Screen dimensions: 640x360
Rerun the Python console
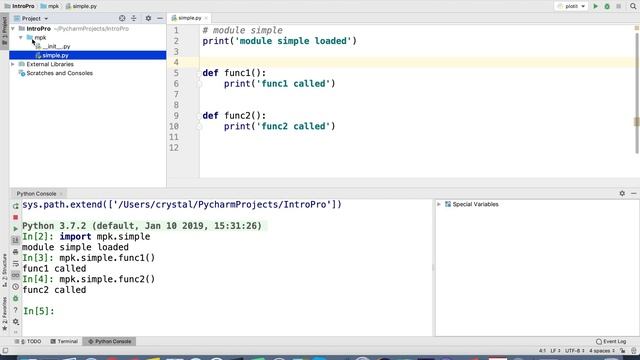pos(16,206)
